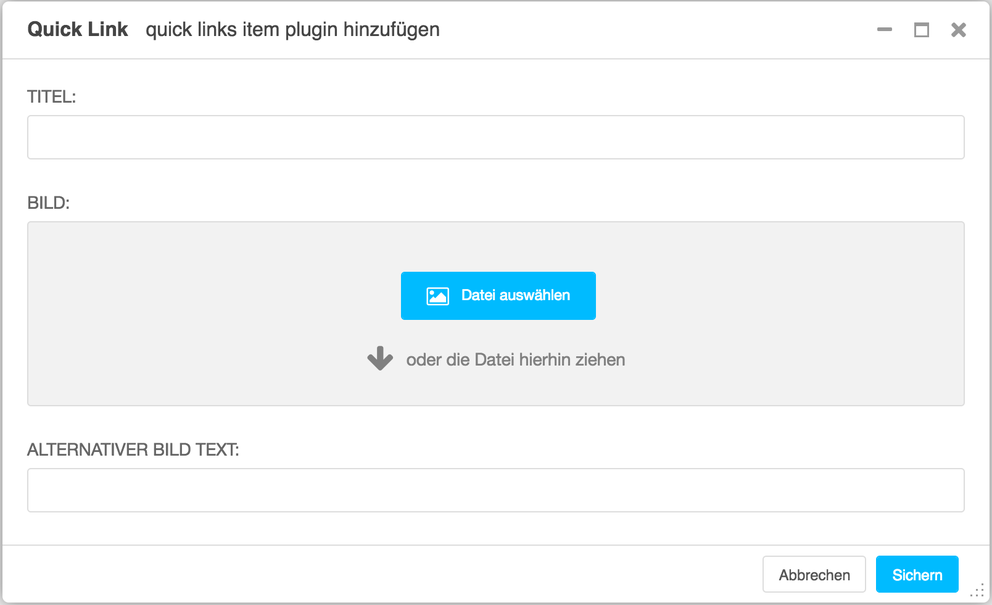Click 'oder die Datei hierhin ziehen' text
992x605 pixels.
[x=516, y=359]
